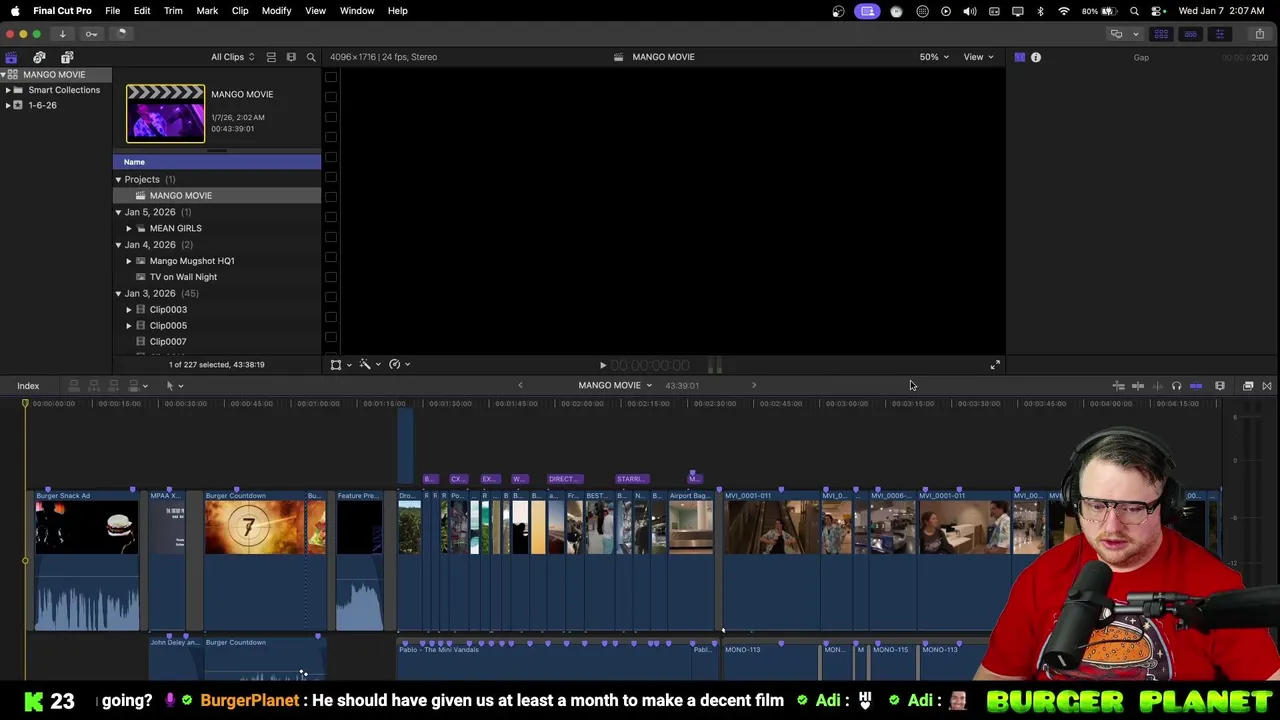Play the timeline from viewer play button
The height and width of the screenshot is (720, 1280).
point(602,366)
